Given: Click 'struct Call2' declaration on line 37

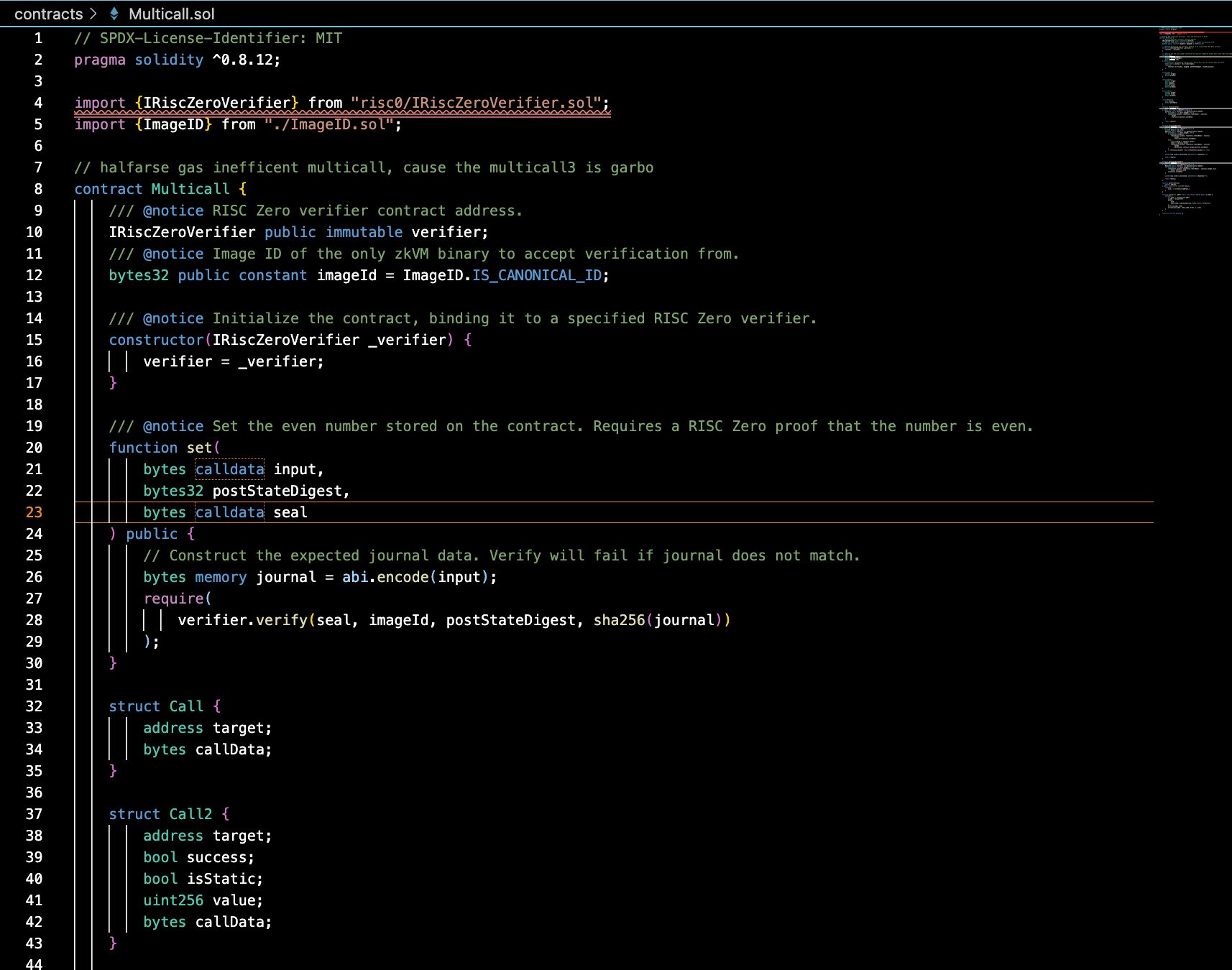Looking at the screenshot, I should point(160,814).
